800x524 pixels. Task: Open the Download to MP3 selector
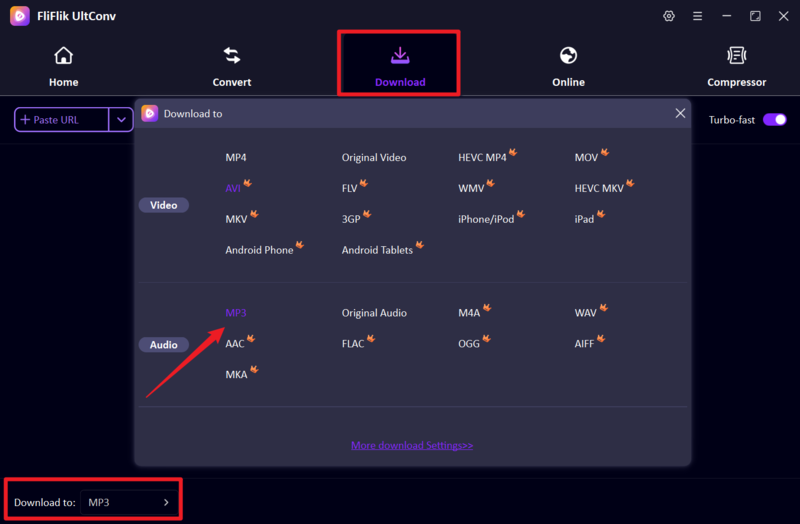(128, 502)
